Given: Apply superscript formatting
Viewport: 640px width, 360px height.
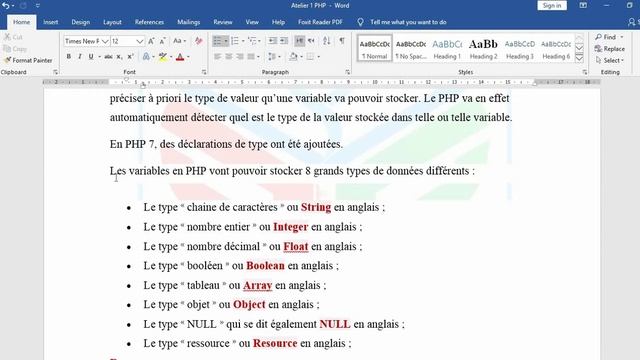Looking at the screenshot, I should pyautogui.click(x=130, y=57).
